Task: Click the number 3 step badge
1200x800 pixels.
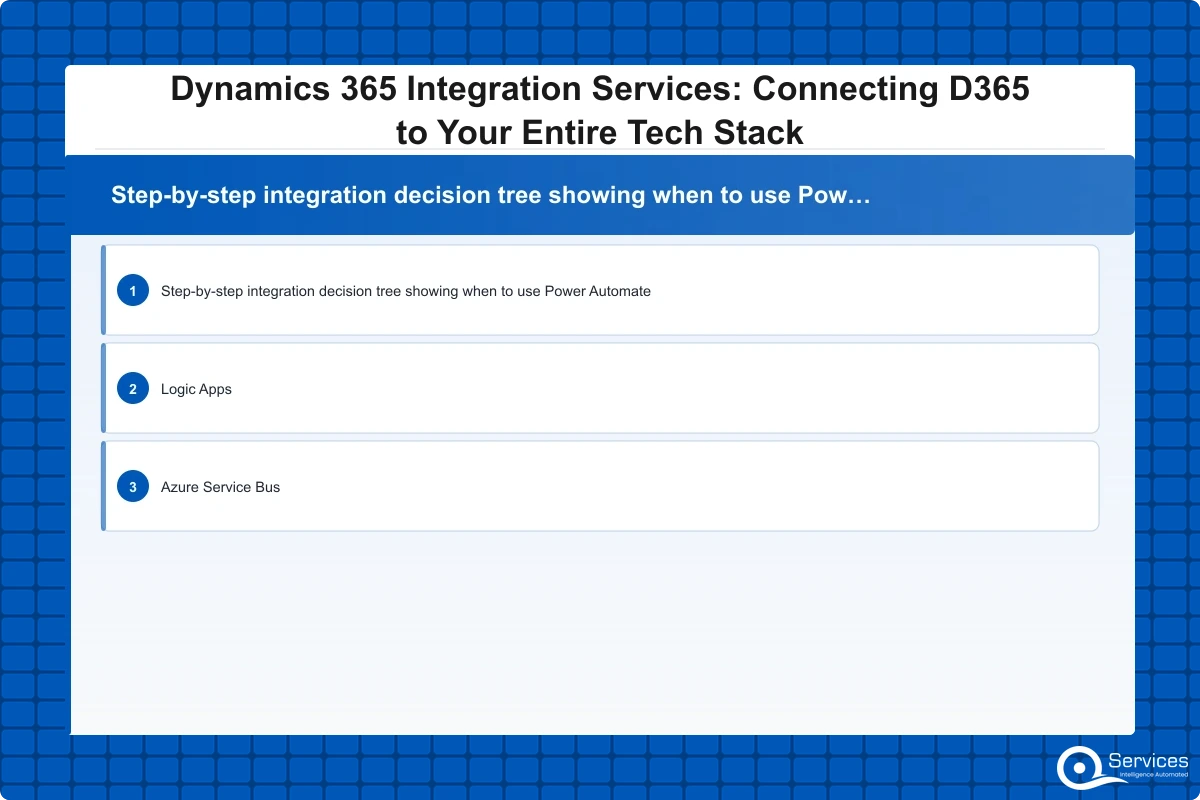Action: tap(132, 487)
